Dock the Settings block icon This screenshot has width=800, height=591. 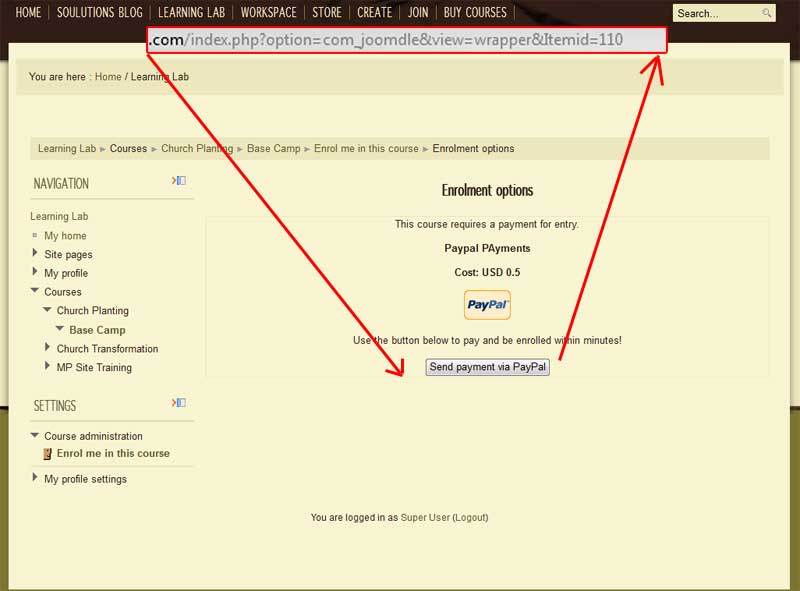point(179,403)
